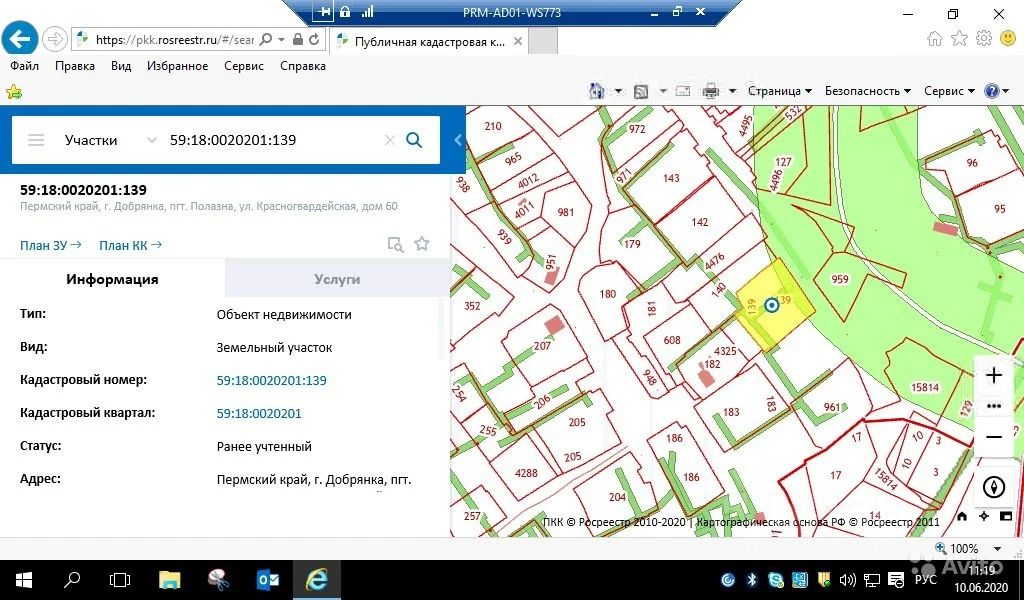Click the zoom-to-object icon beside star
Screen dimensions: 1024x600
(395, 245)
